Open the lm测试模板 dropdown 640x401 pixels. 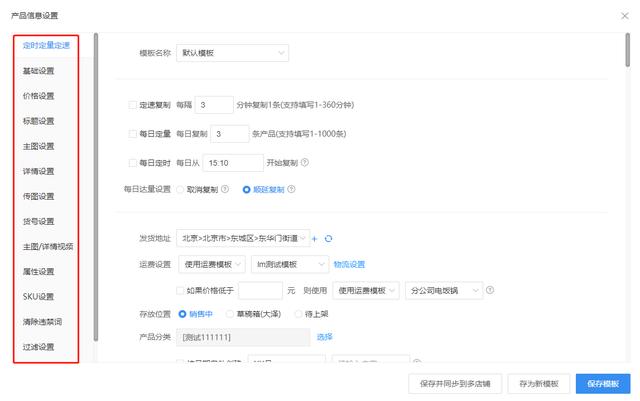tap(288, 264)
